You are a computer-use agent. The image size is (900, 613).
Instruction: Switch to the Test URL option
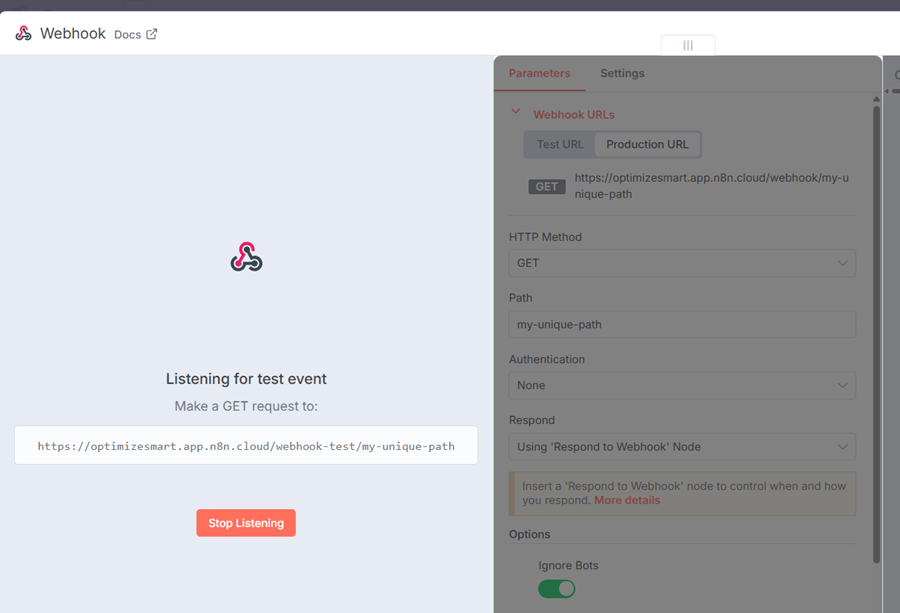coord(559,144)
